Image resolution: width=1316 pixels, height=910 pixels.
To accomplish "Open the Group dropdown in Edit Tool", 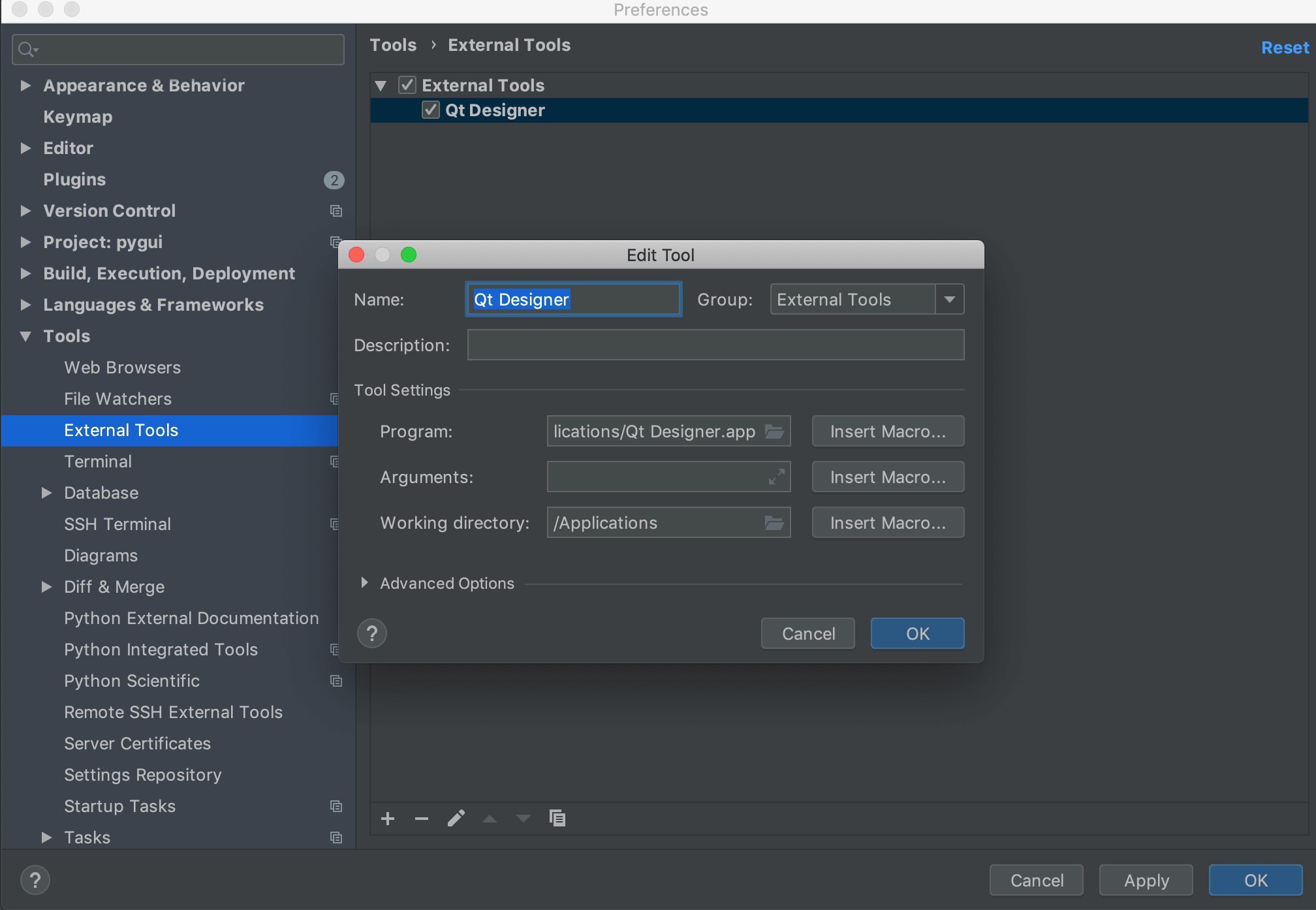I will [x=949, y=300].
